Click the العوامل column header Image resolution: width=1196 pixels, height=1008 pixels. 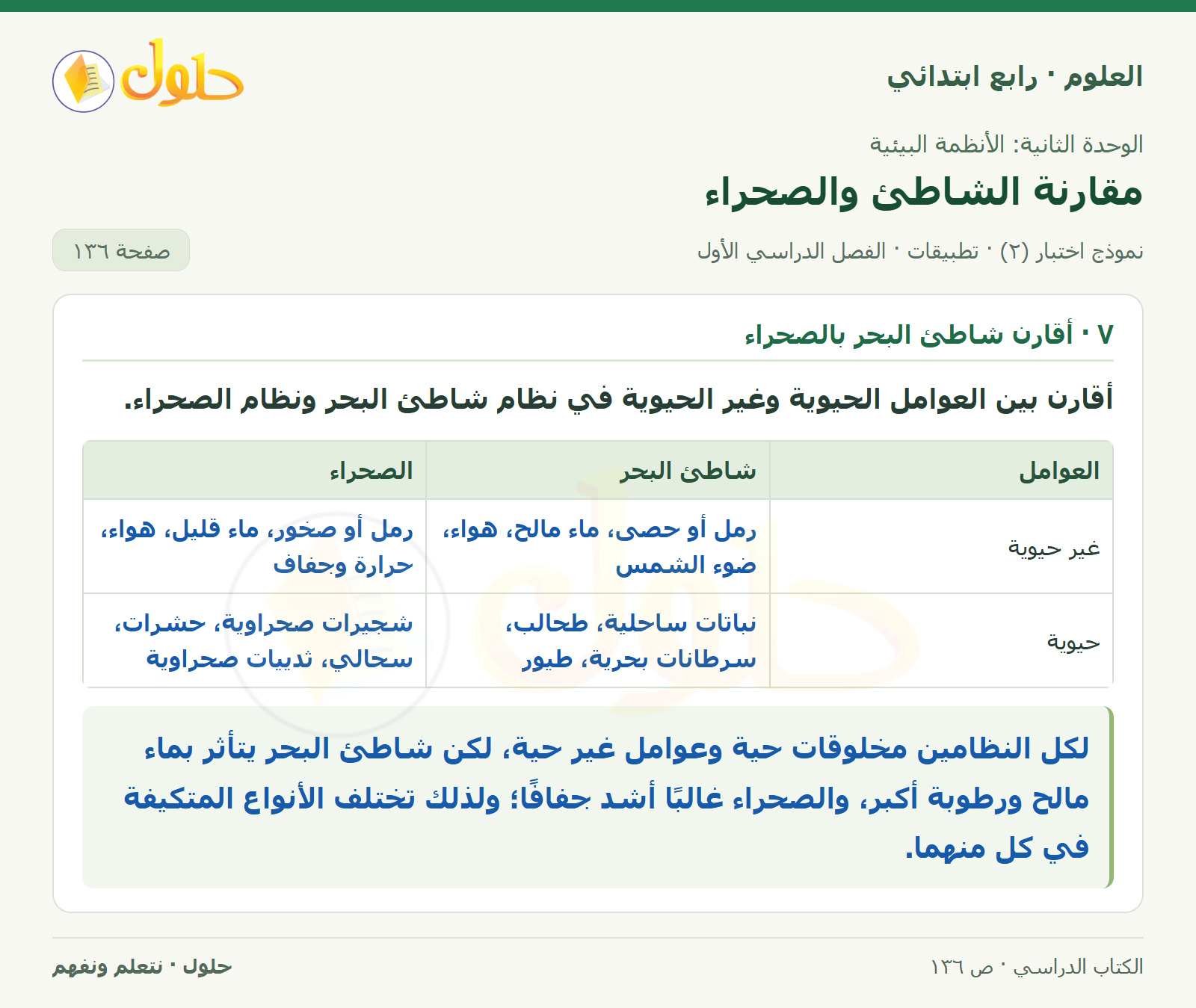pyautogui.click(x=941, y=471)
